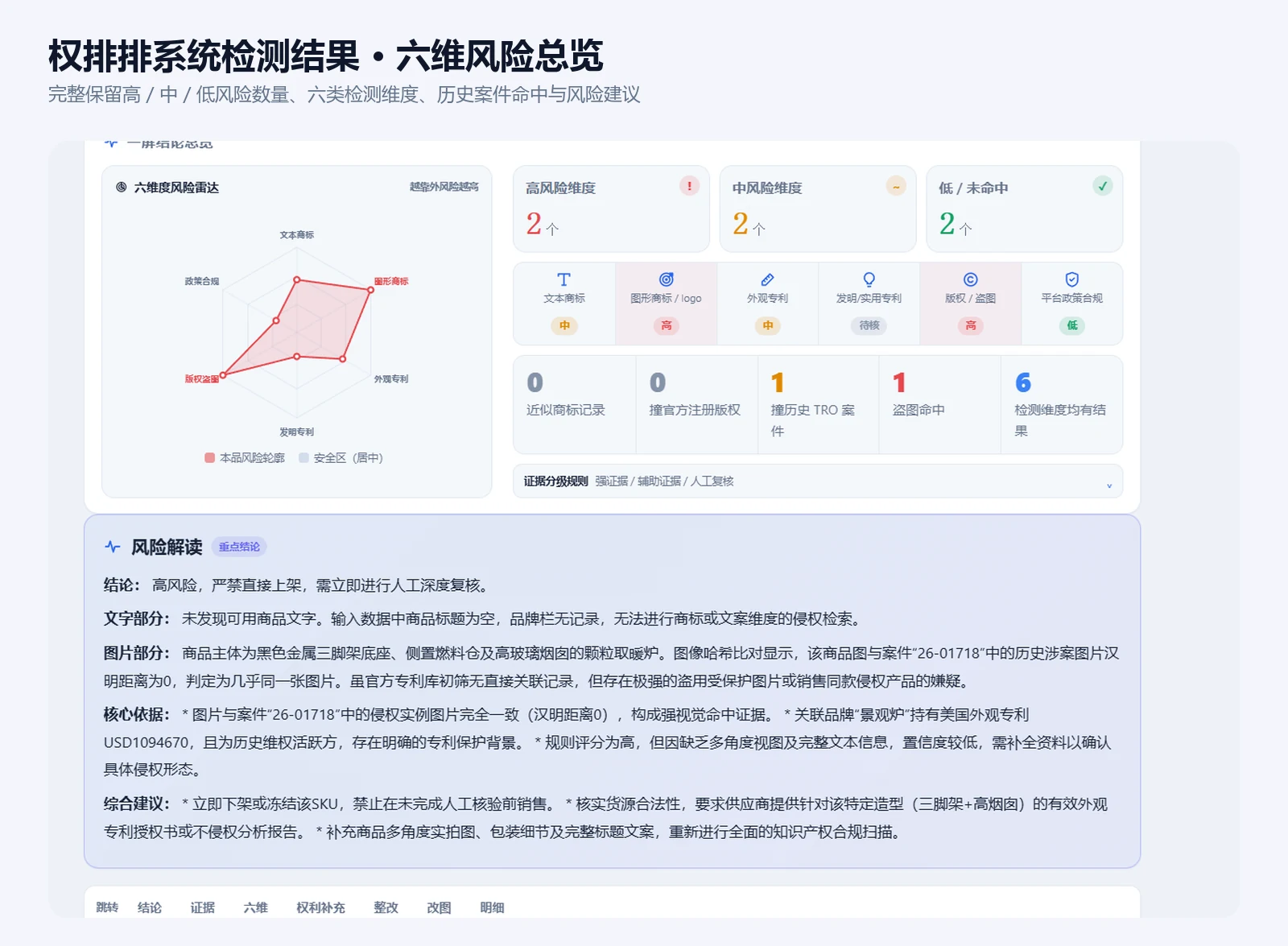Click the 盗图命中 stat showing 1
This screenshot has width=1288, height=946.
940,405
